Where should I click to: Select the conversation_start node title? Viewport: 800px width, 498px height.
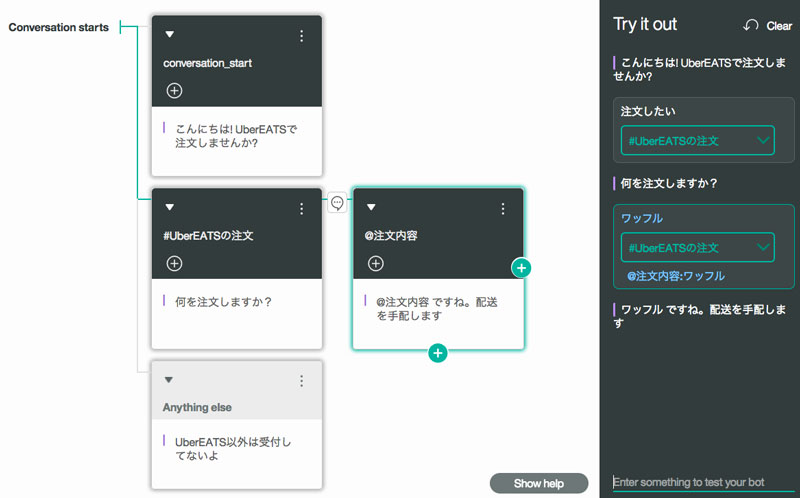(207, 63)
